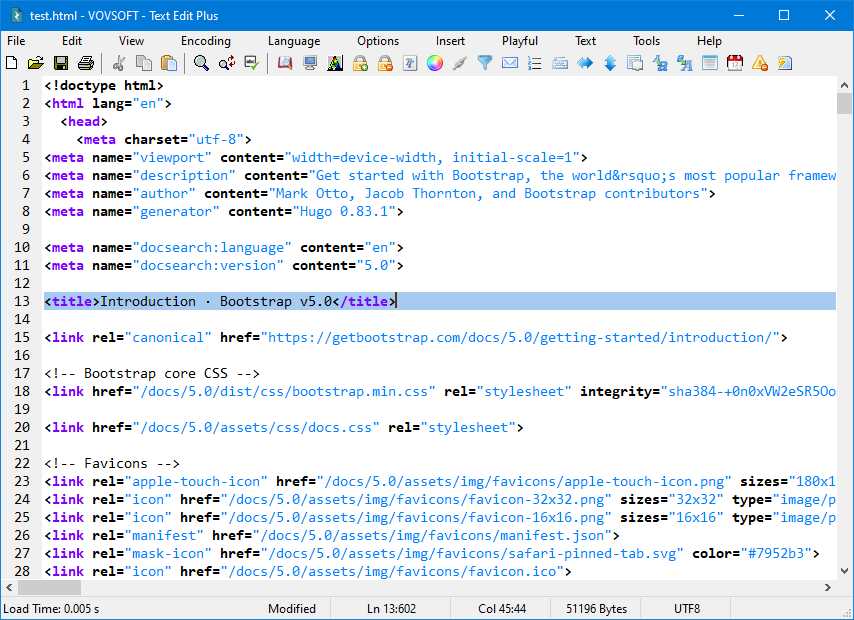
Task: Click the check-mark picture toolbar icon
Action: coord(251,63)
